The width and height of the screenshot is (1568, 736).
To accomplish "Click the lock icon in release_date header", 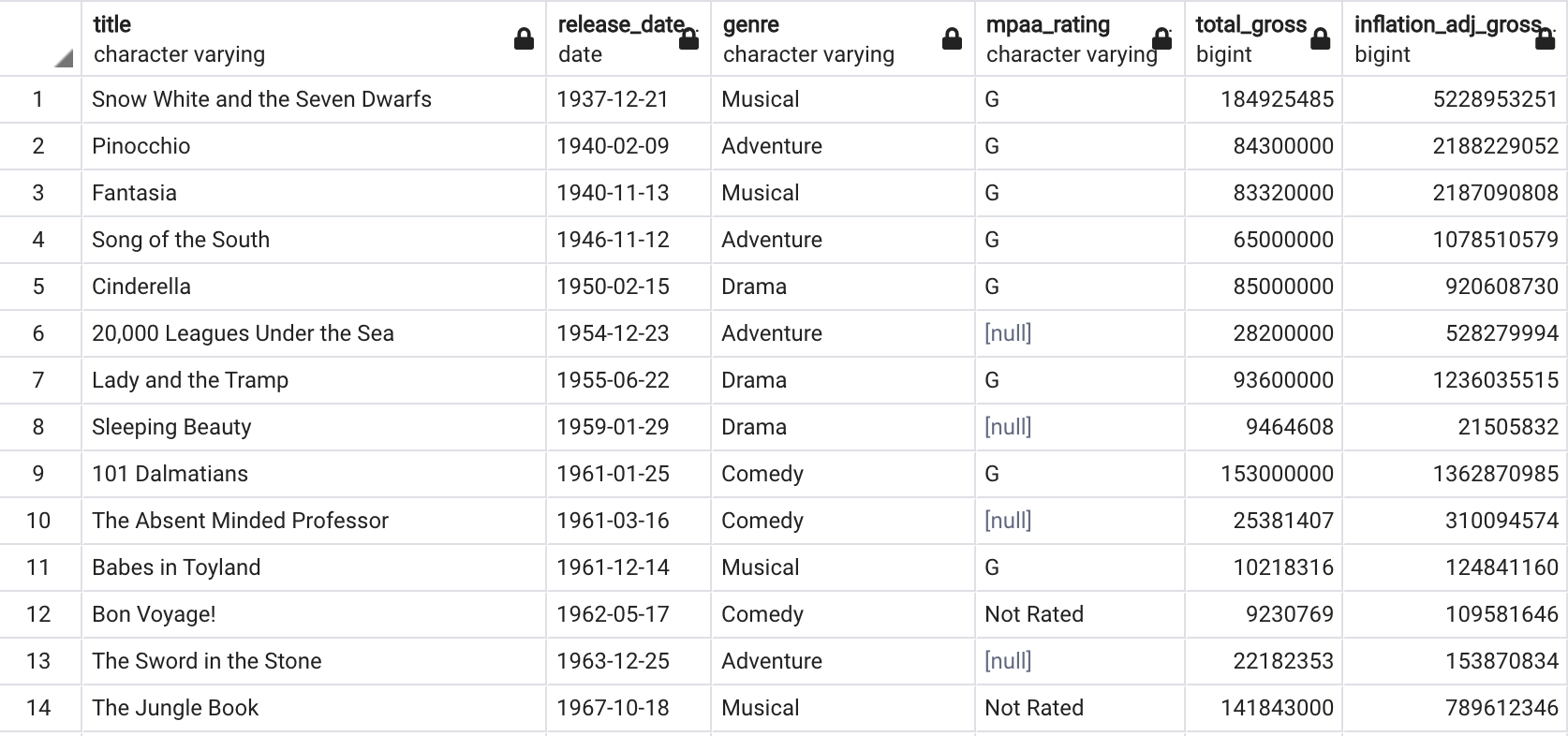I will pos(688,39).
